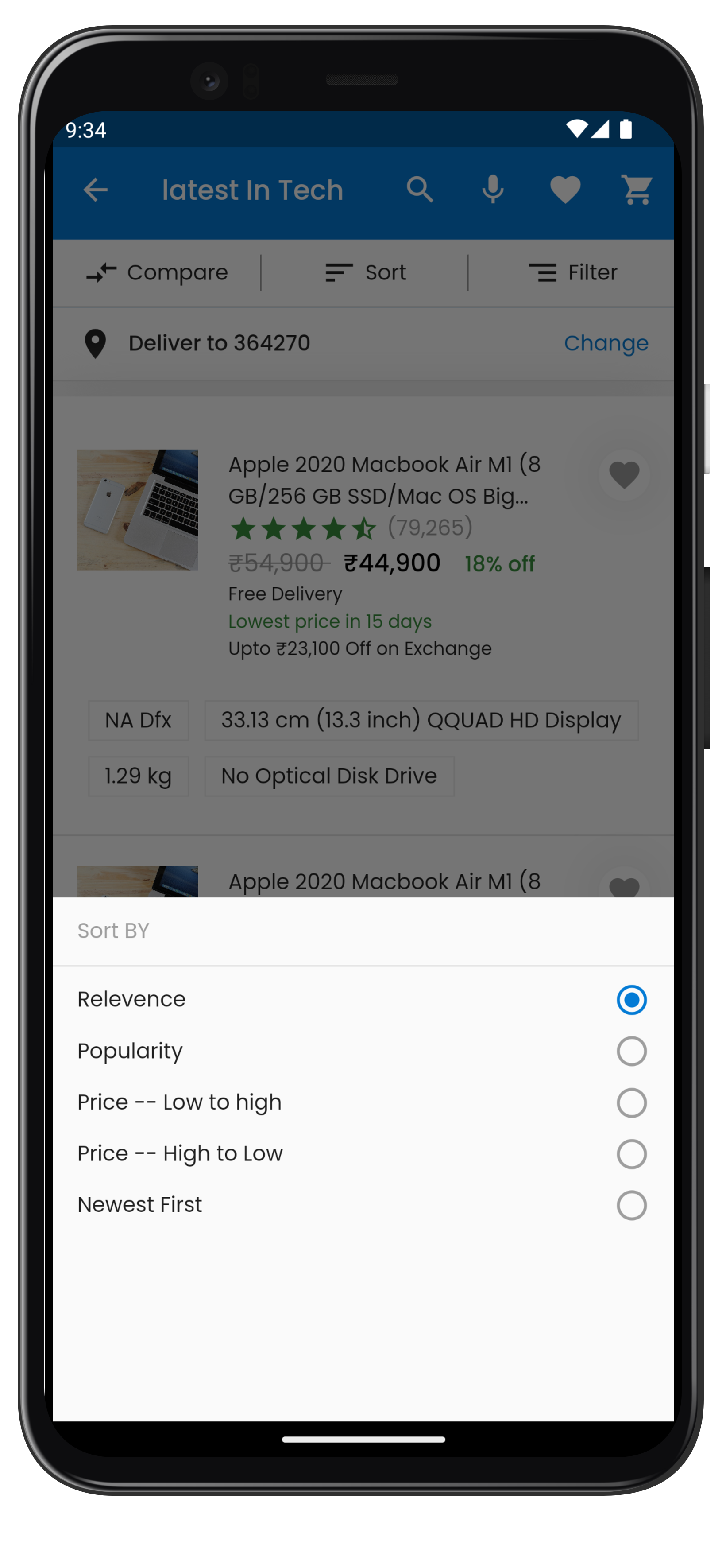
Task: Favorite the first Macbook Air item
Action: [x=624, y=475]
